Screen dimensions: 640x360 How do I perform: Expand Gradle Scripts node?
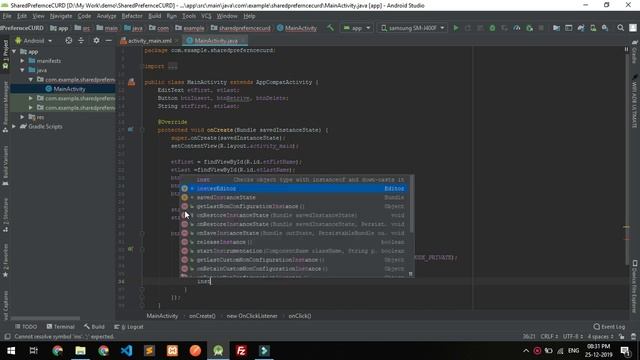tap(14, 127)
